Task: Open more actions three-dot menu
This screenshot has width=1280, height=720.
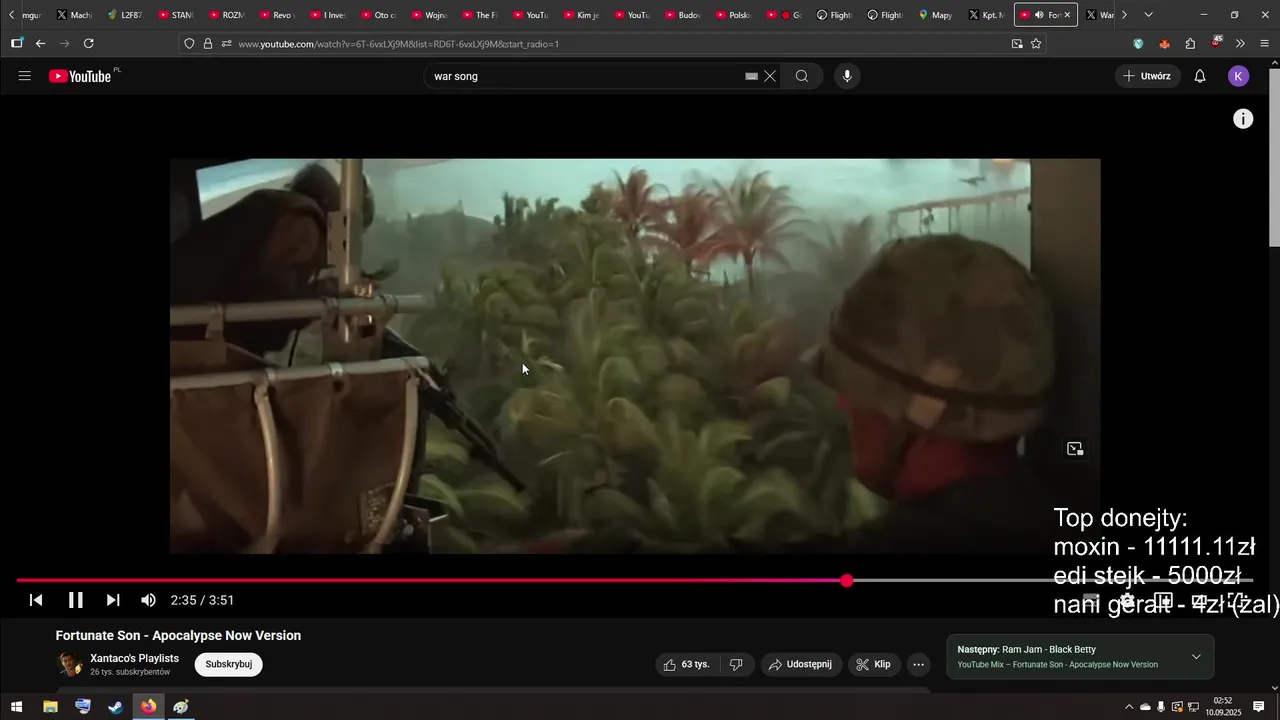Action: coord(919,664)
